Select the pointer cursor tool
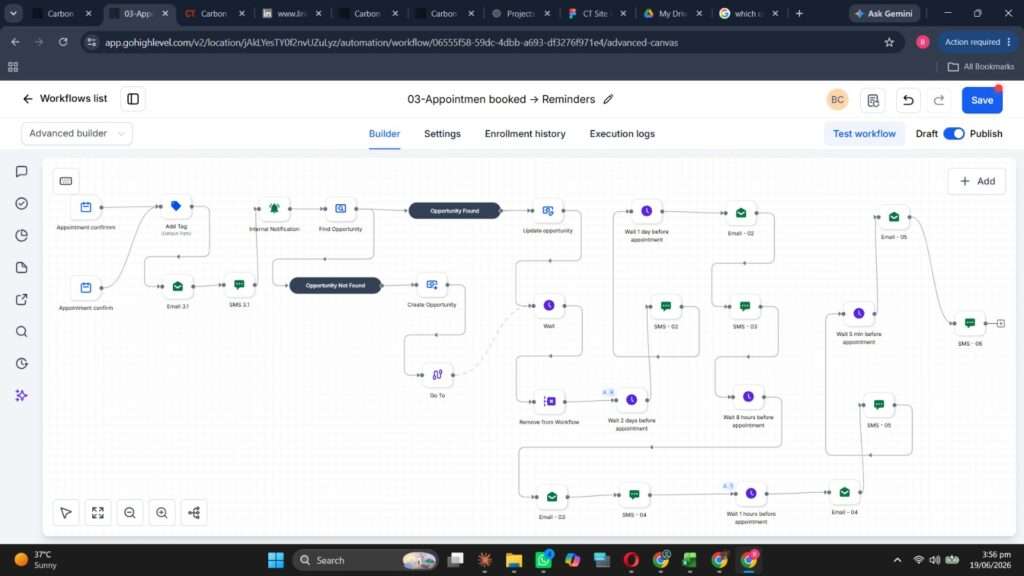The width and height of the screenshot is (1024, 576). [66, 513]
